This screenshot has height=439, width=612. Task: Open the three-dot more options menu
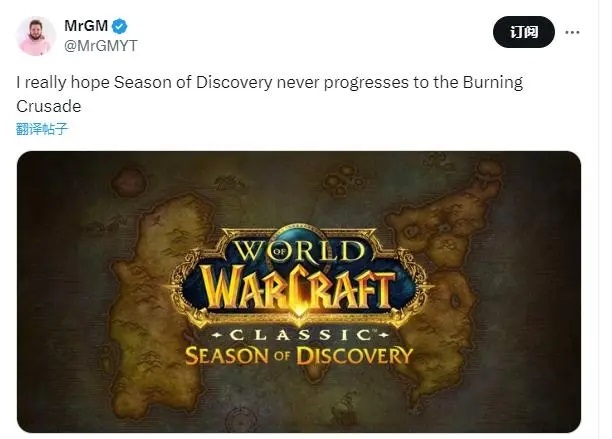click(572, 32)
